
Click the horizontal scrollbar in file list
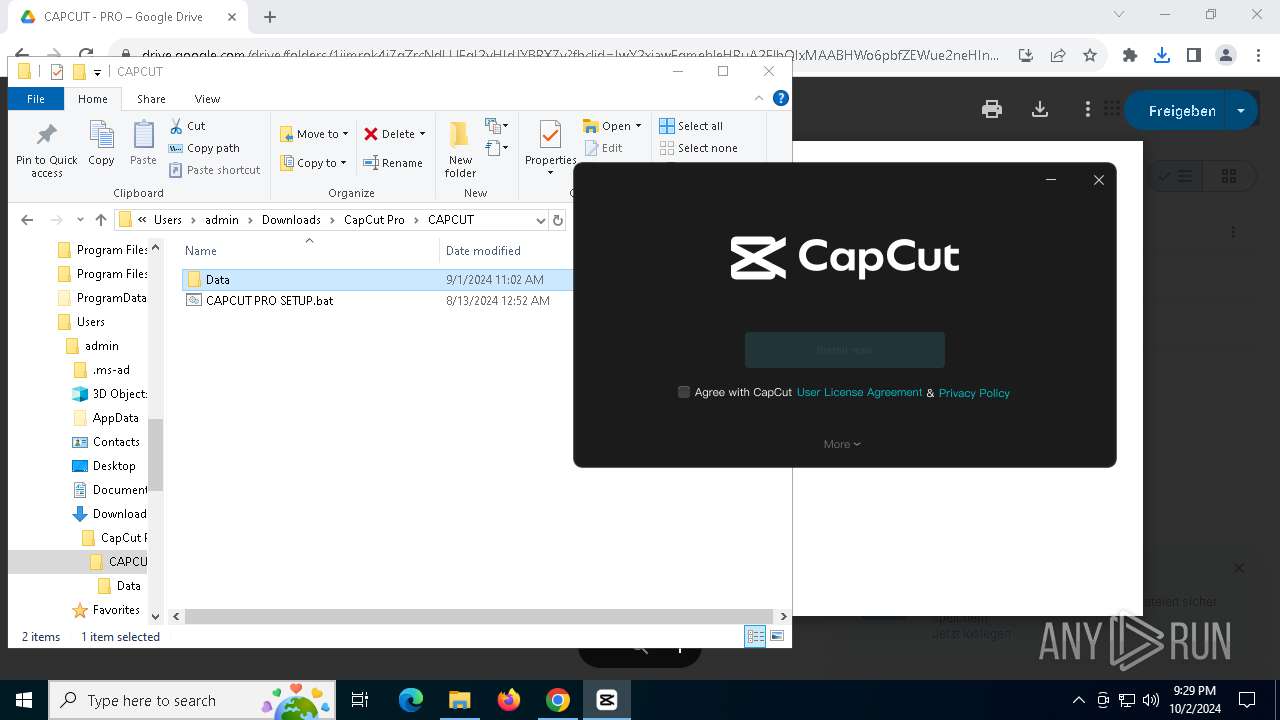[x=479, y=617]
